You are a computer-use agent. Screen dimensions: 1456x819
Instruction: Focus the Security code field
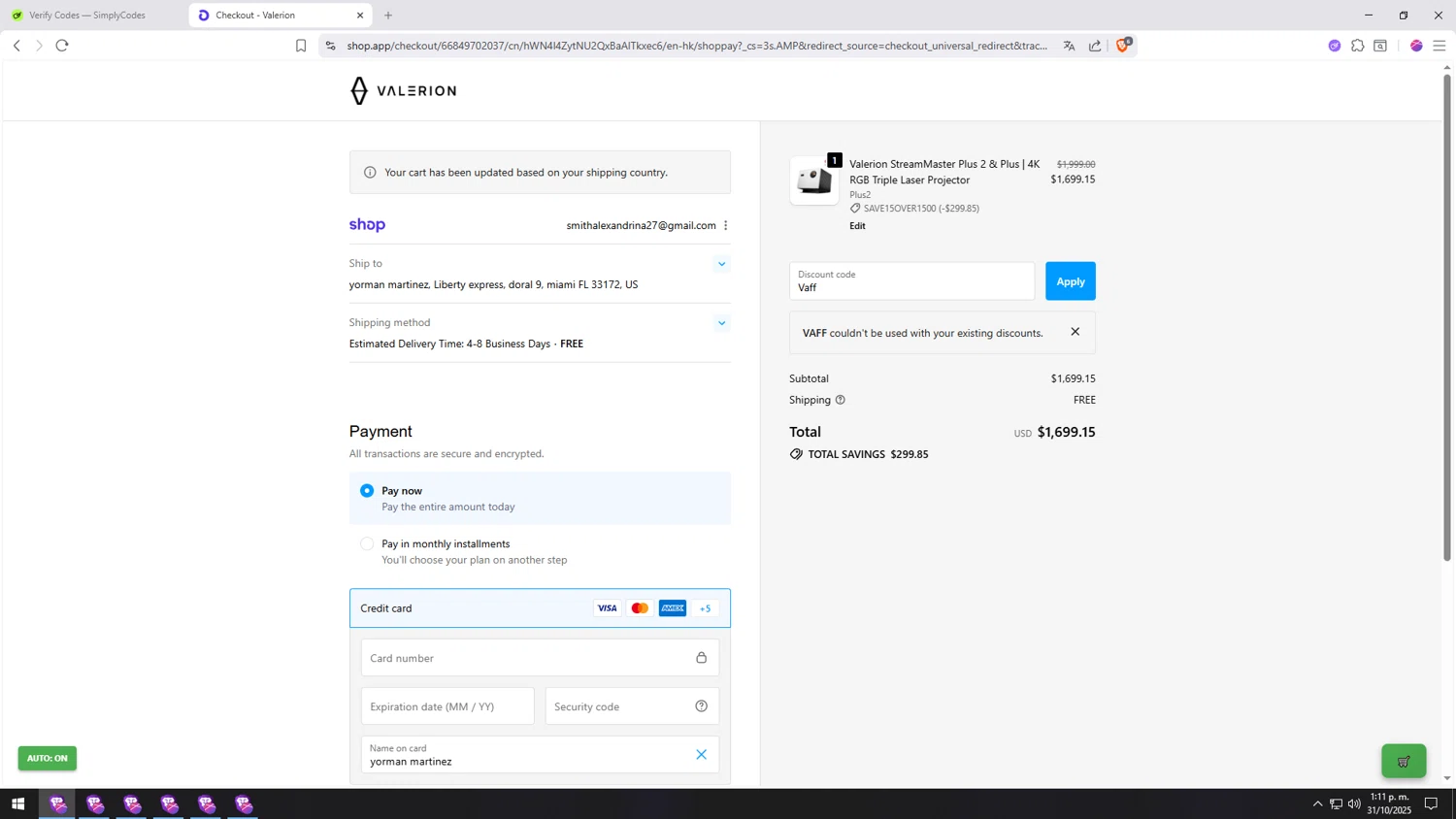tap(632, 706)
